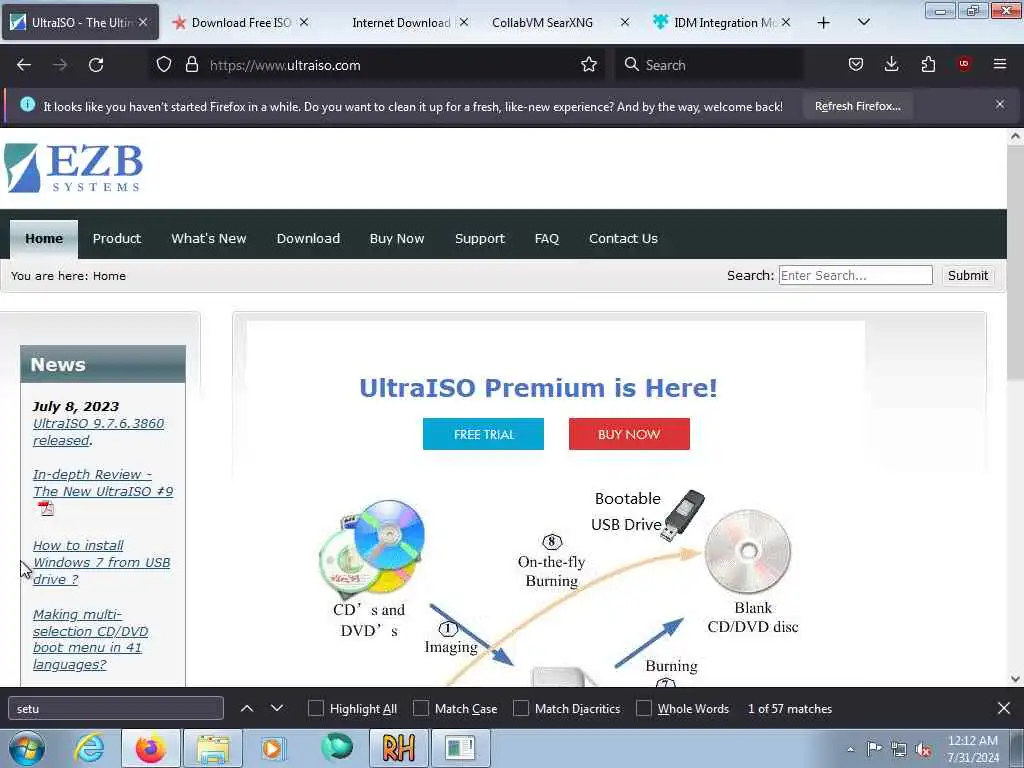The height and width of the screenshot is (768, 1024).
Task: Click the page vertical scrollbar thumb
Action: [1015, 261]
